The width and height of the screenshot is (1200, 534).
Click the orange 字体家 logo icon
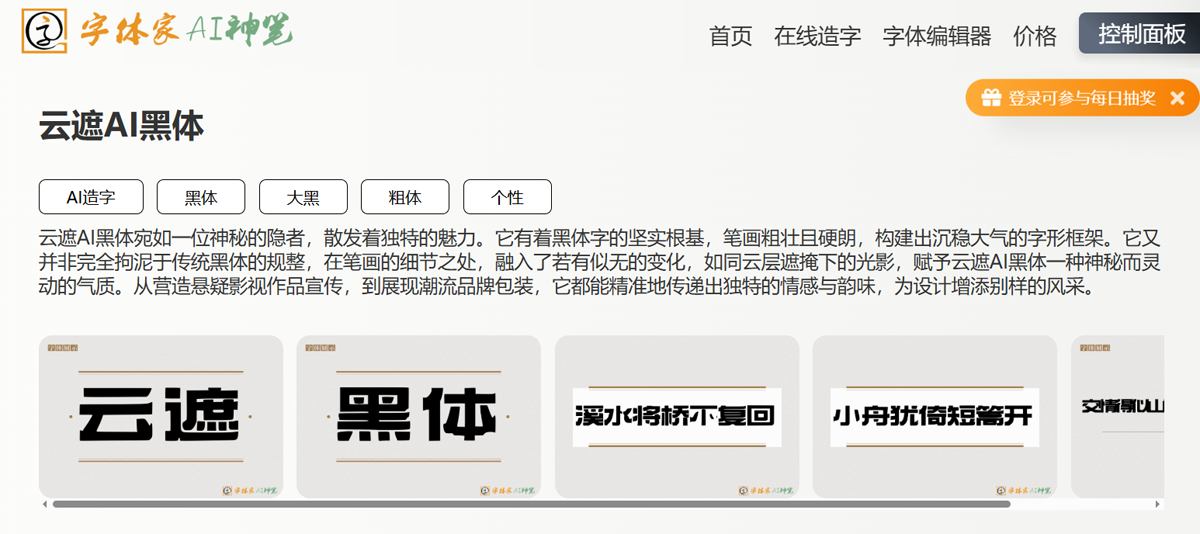[x=44, y=31]
